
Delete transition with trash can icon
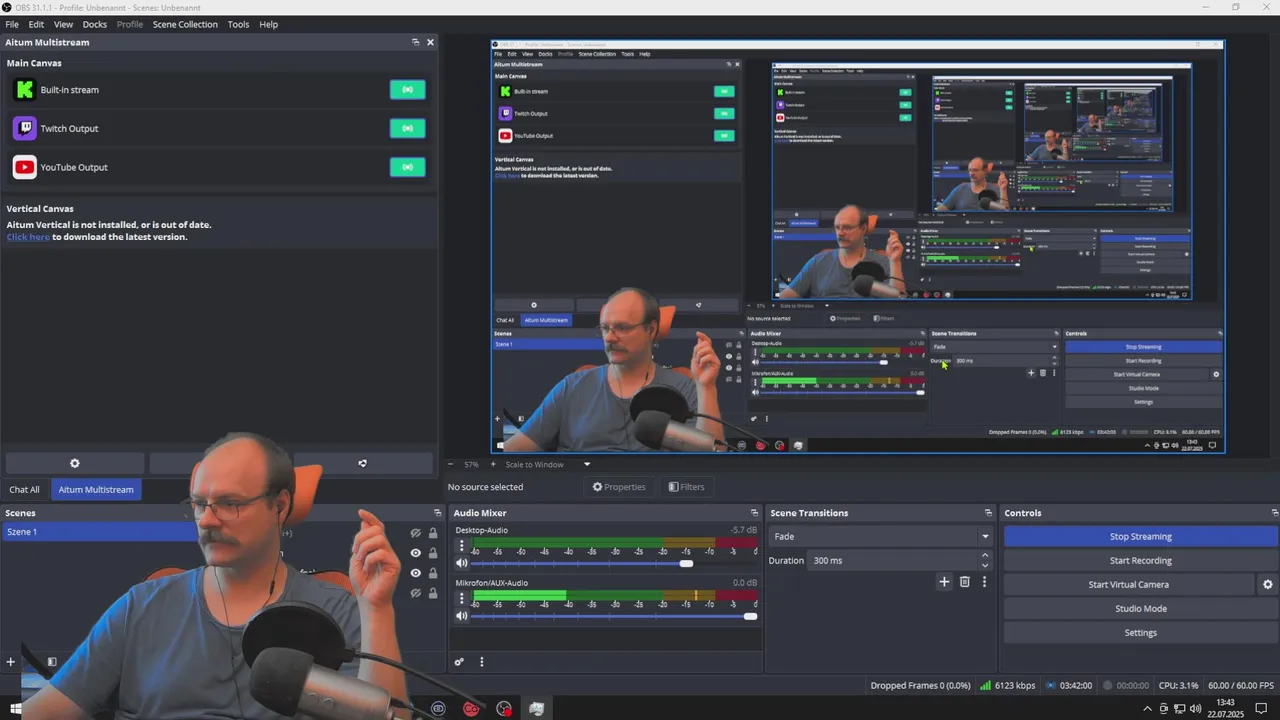coord(965,582)
